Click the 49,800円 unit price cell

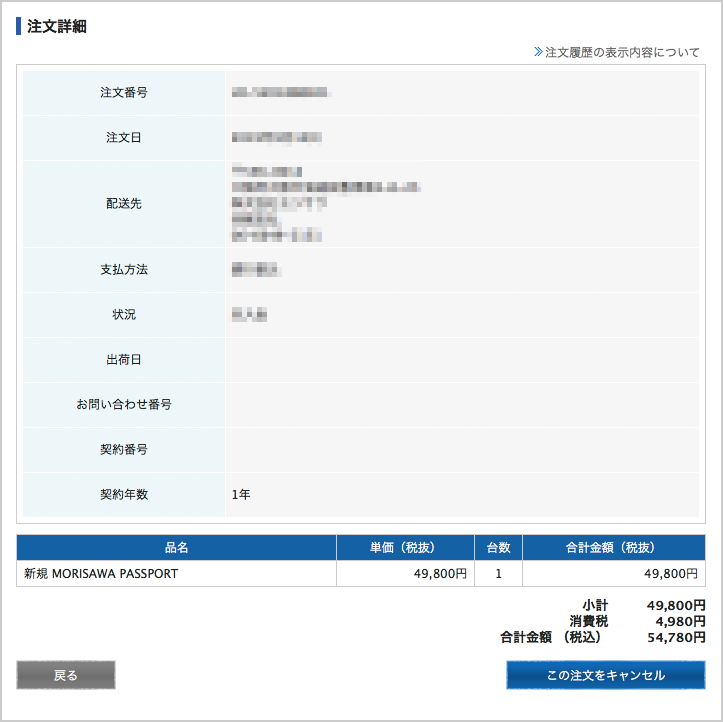click(x=405, y=574)
